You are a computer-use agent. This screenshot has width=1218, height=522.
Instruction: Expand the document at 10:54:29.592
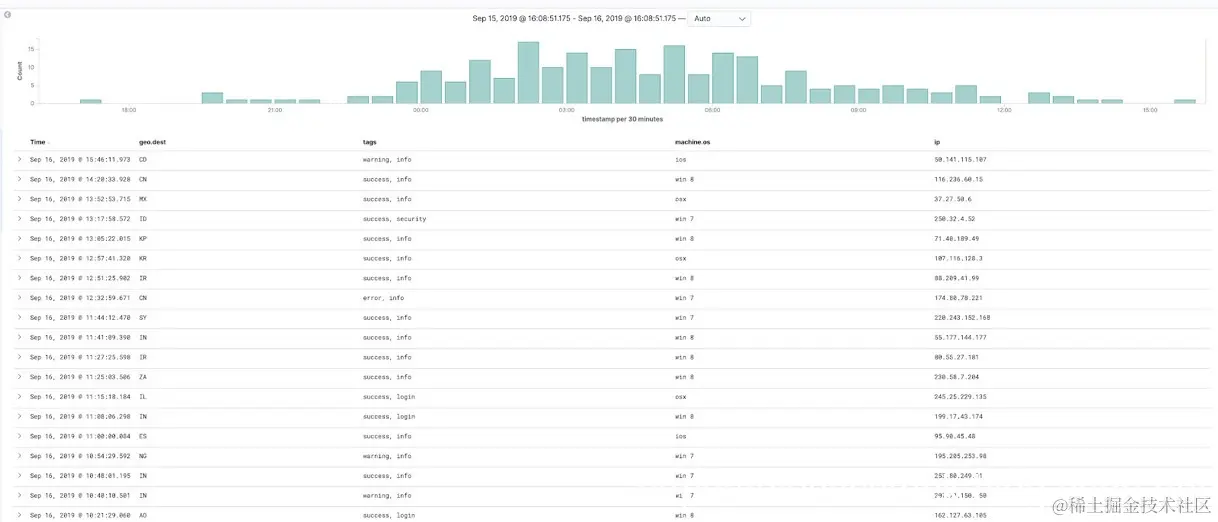tap(19, 456)
